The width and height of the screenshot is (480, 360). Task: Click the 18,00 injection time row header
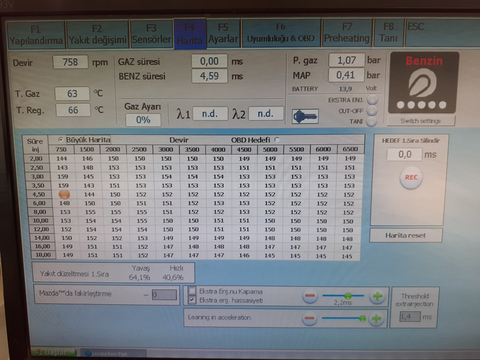coord(43,255)
